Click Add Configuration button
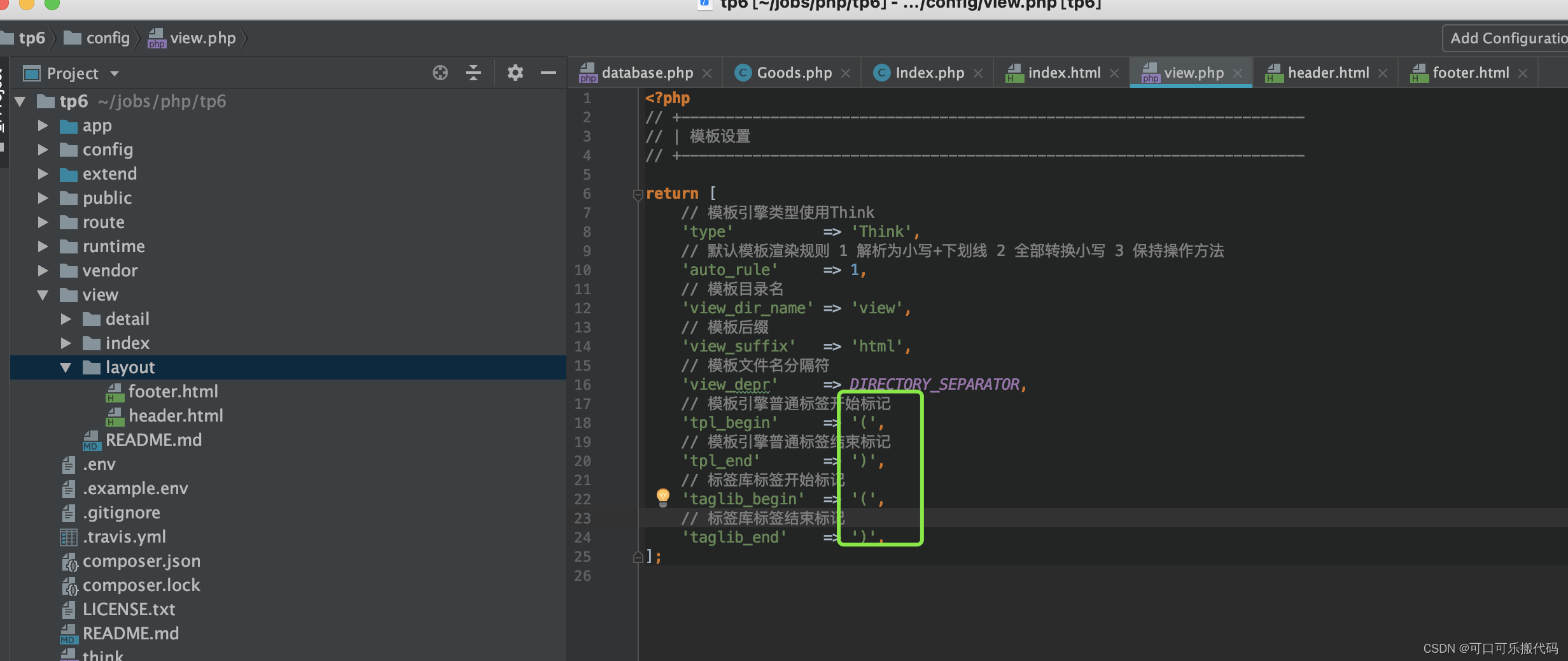 click(1506, 38)
